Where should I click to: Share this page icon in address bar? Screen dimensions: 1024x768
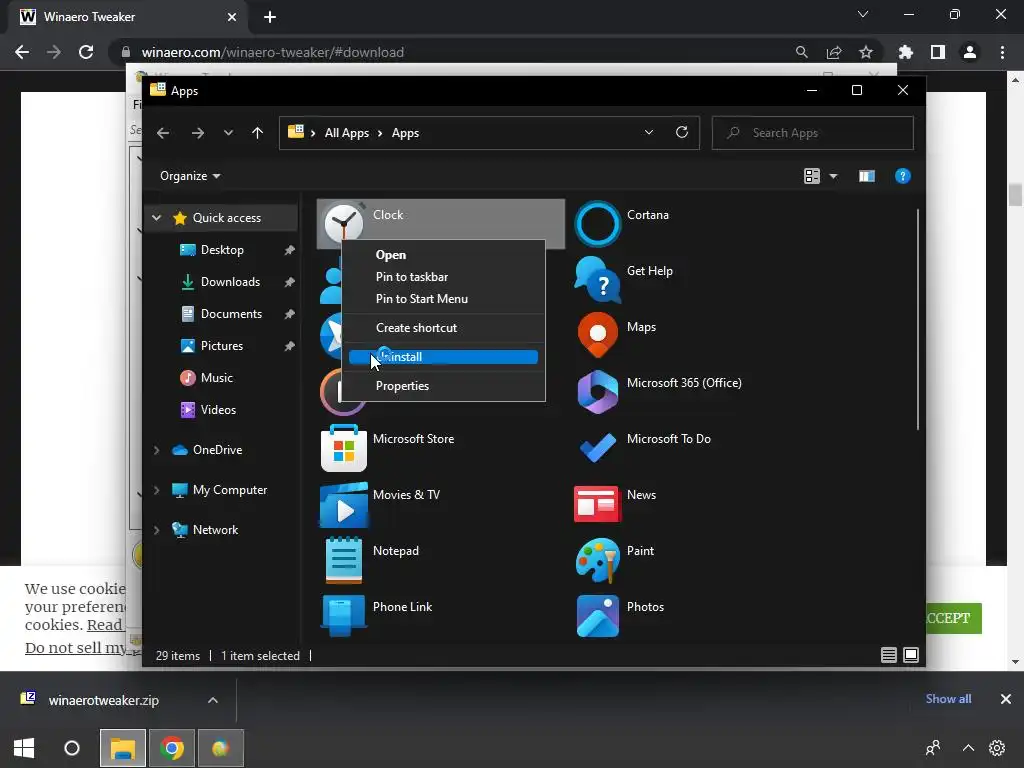click(x=833, y=52)
